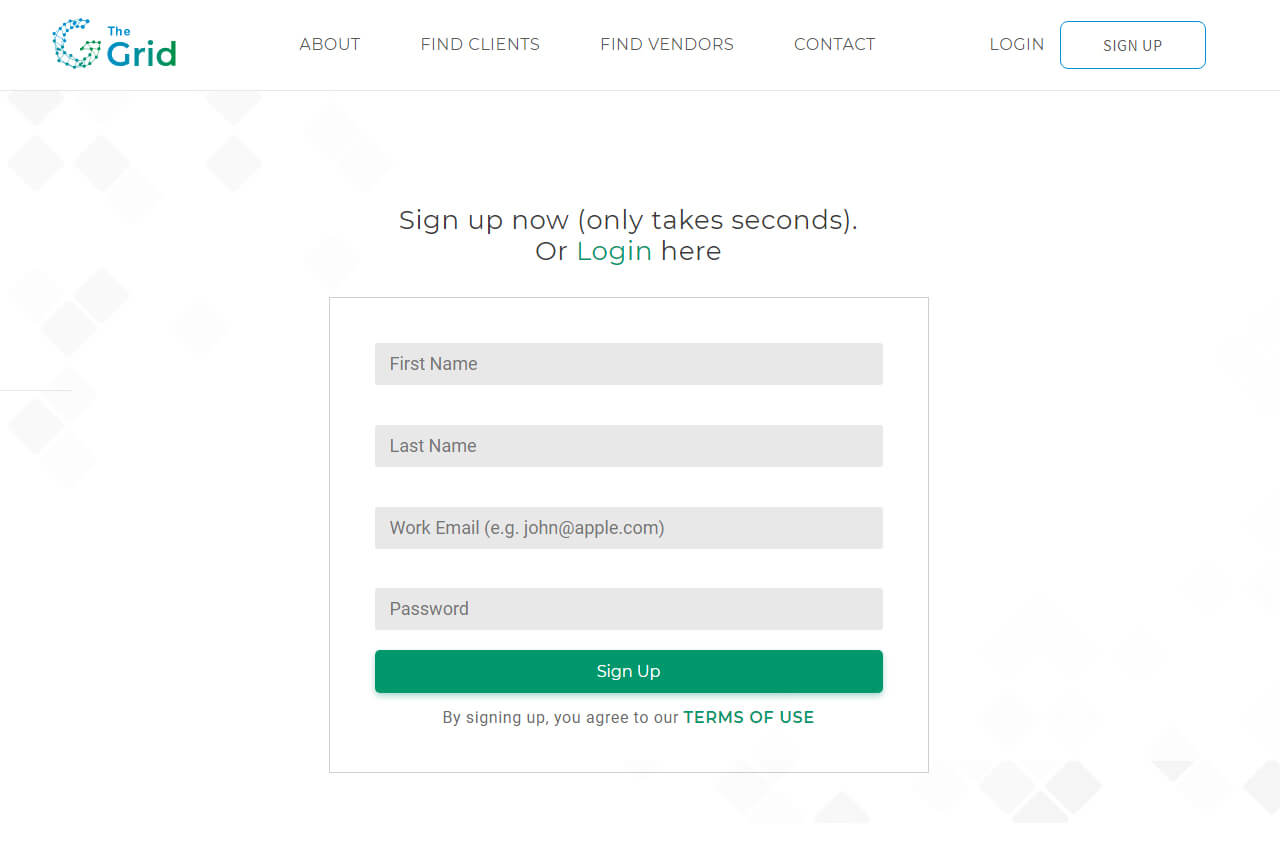Open the TERMS OF USE link

click(748, 717)
